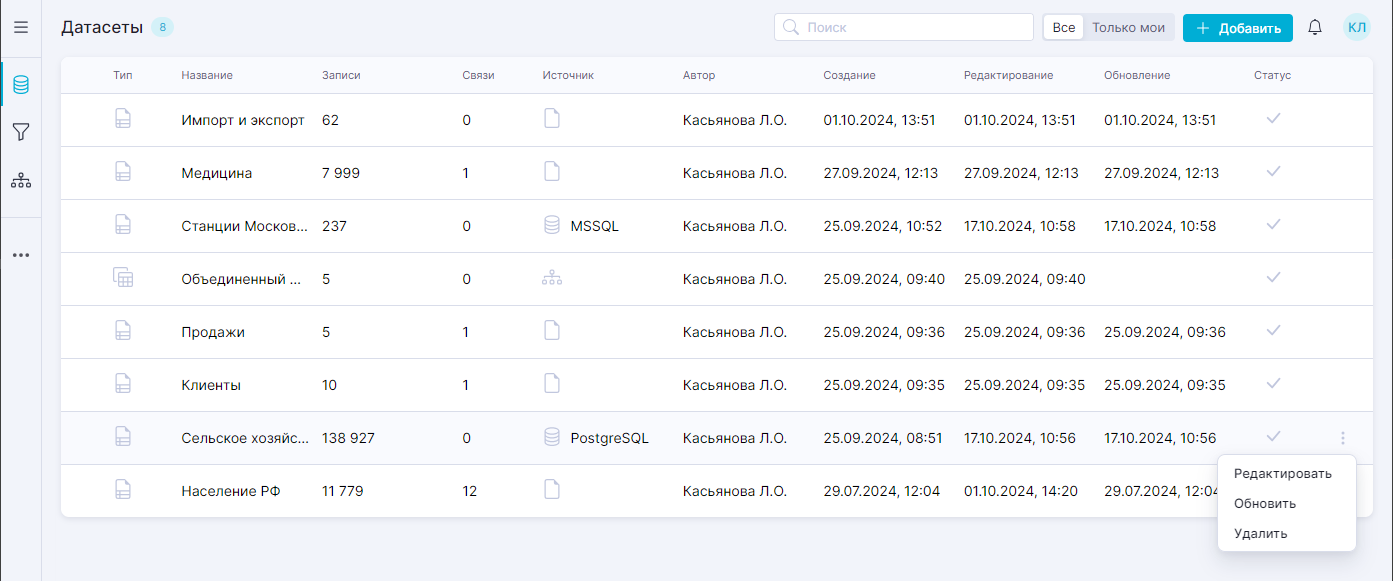
Task: Open the notifications bell
Action: [1315, 28]
